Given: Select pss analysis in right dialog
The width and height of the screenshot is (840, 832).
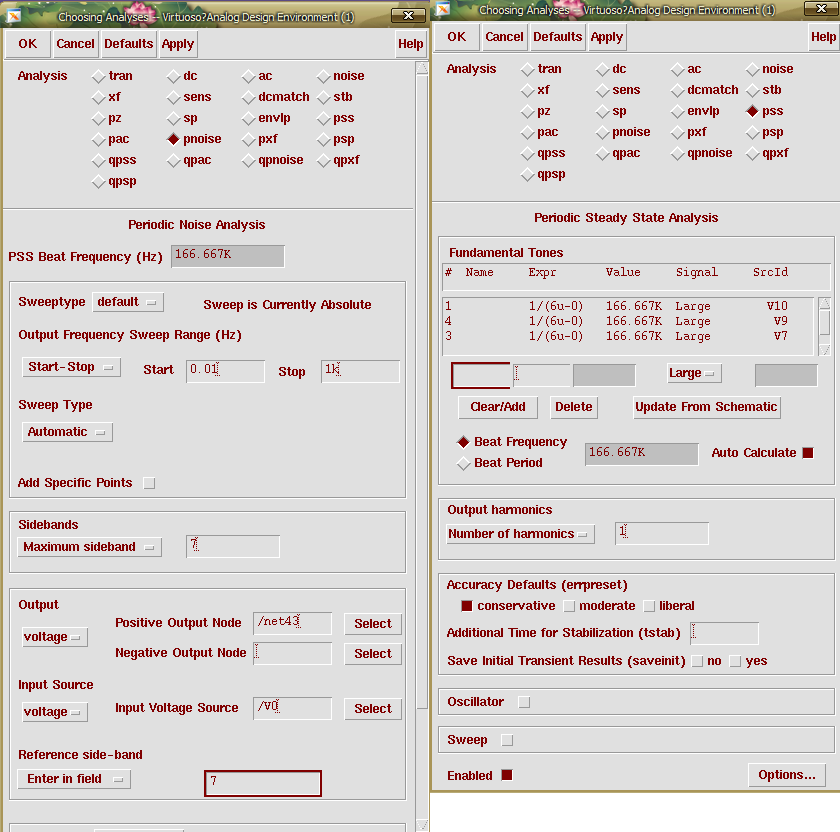Looking at the screenshot, I should pyautogui.click(x=753, y=111).
